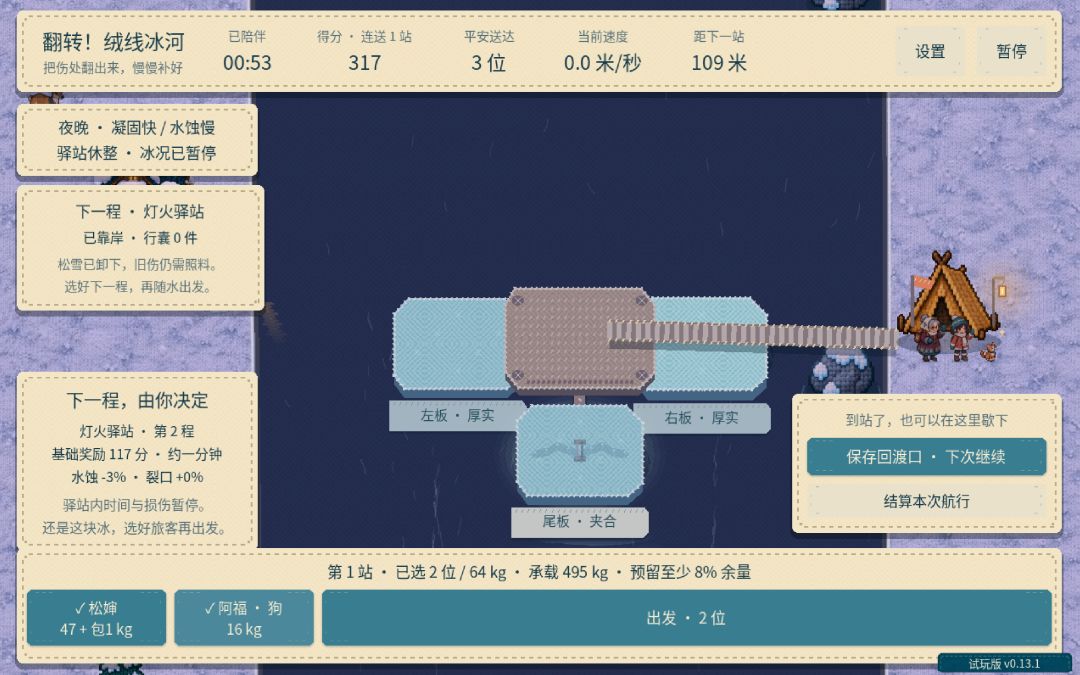Click the 下一程，由你决定 heading
The image size is (1080, 675).
[137, 400]
